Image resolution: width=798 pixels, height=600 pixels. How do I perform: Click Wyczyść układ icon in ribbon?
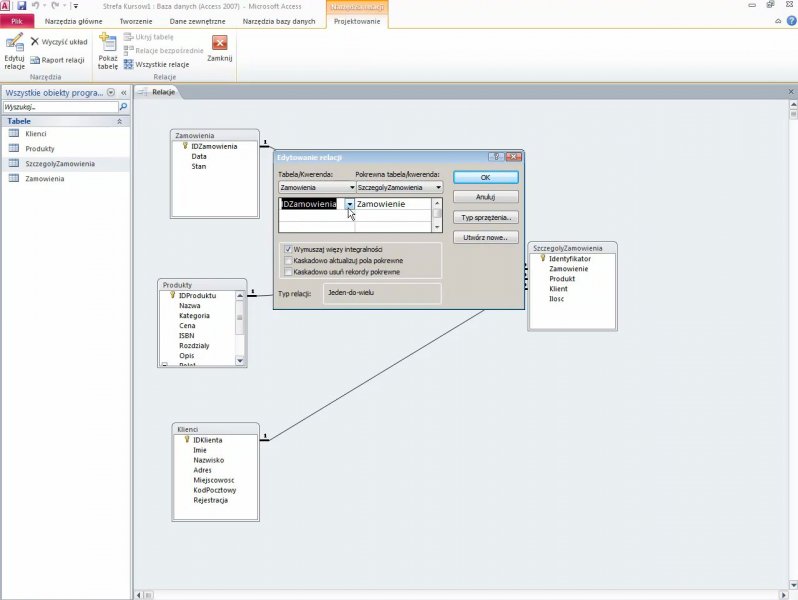pyautogui.click(x=35, y=42)
